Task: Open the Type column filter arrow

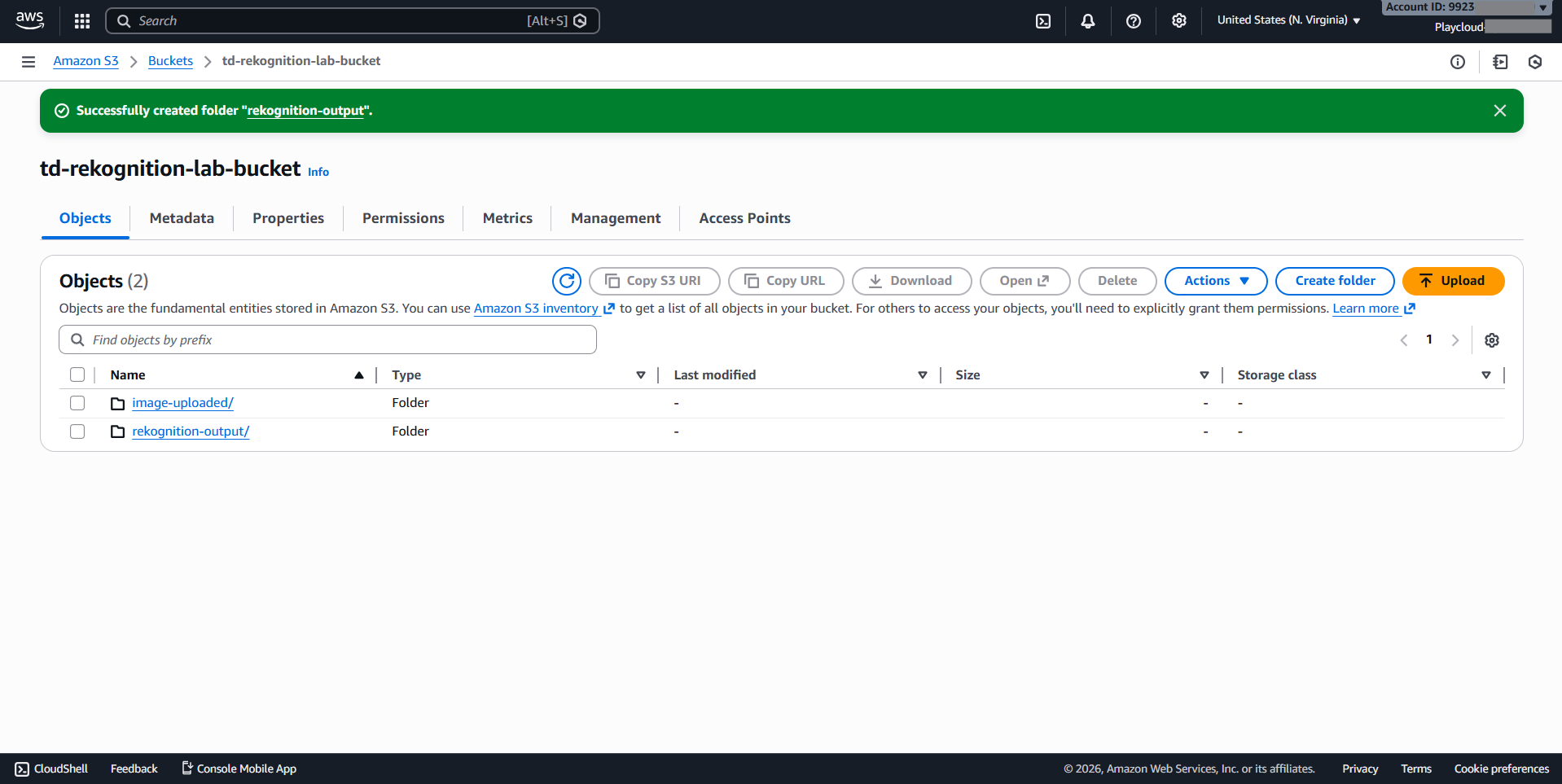Action: coord(641,375)
